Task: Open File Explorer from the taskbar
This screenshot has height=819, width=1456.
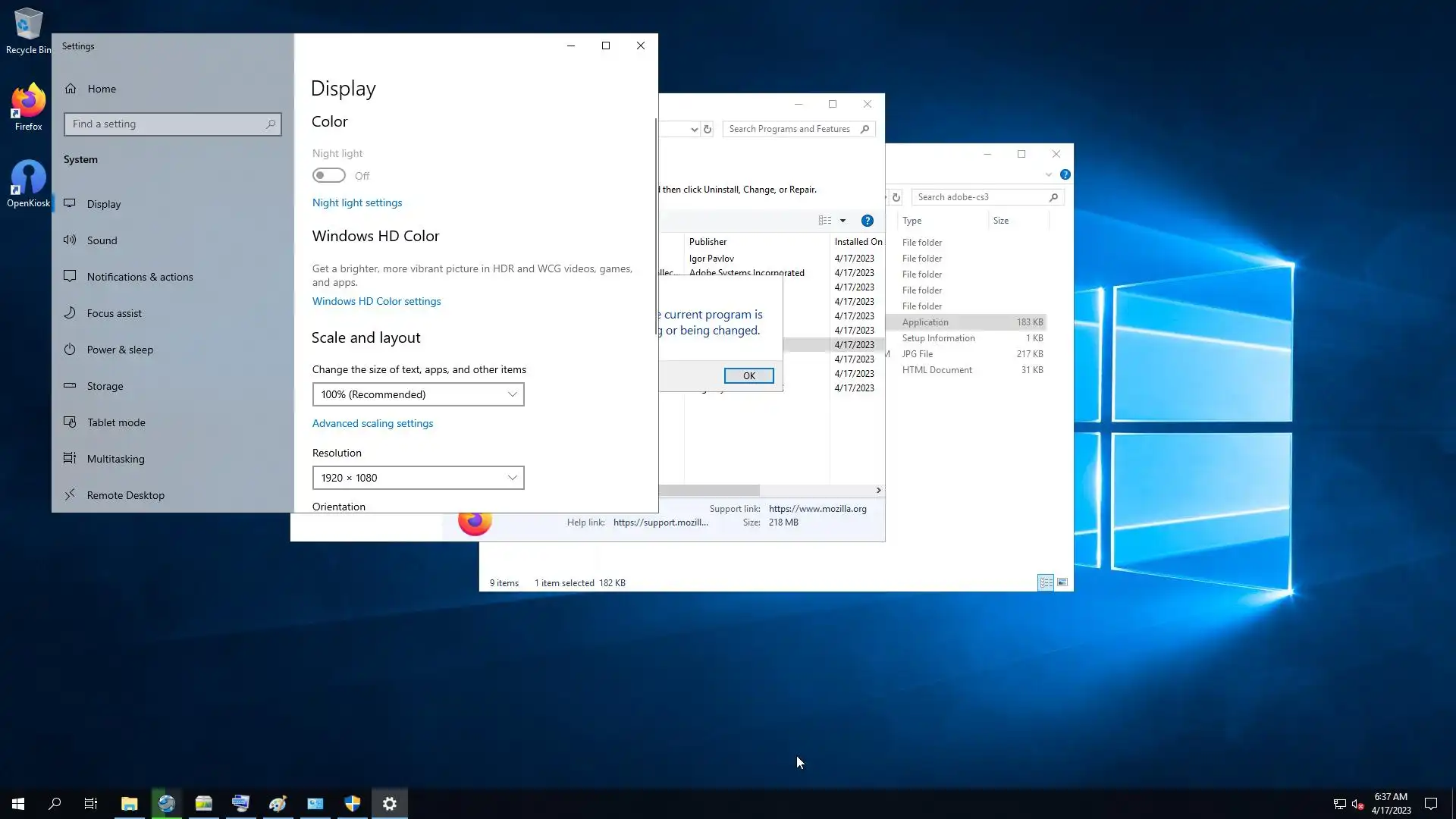Action: tap(129, 804)
